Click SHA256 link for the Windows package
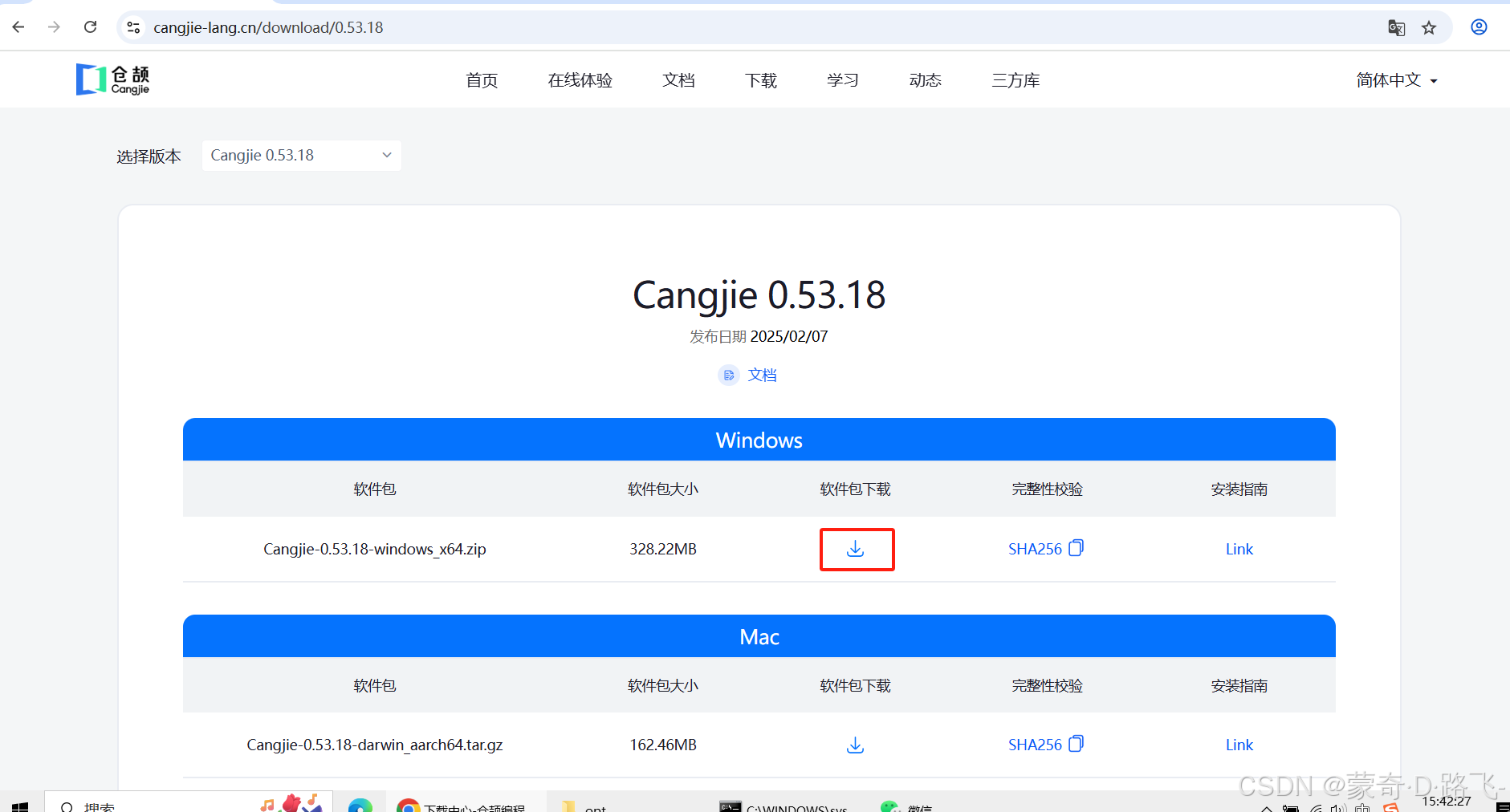 click(1035, 549)
